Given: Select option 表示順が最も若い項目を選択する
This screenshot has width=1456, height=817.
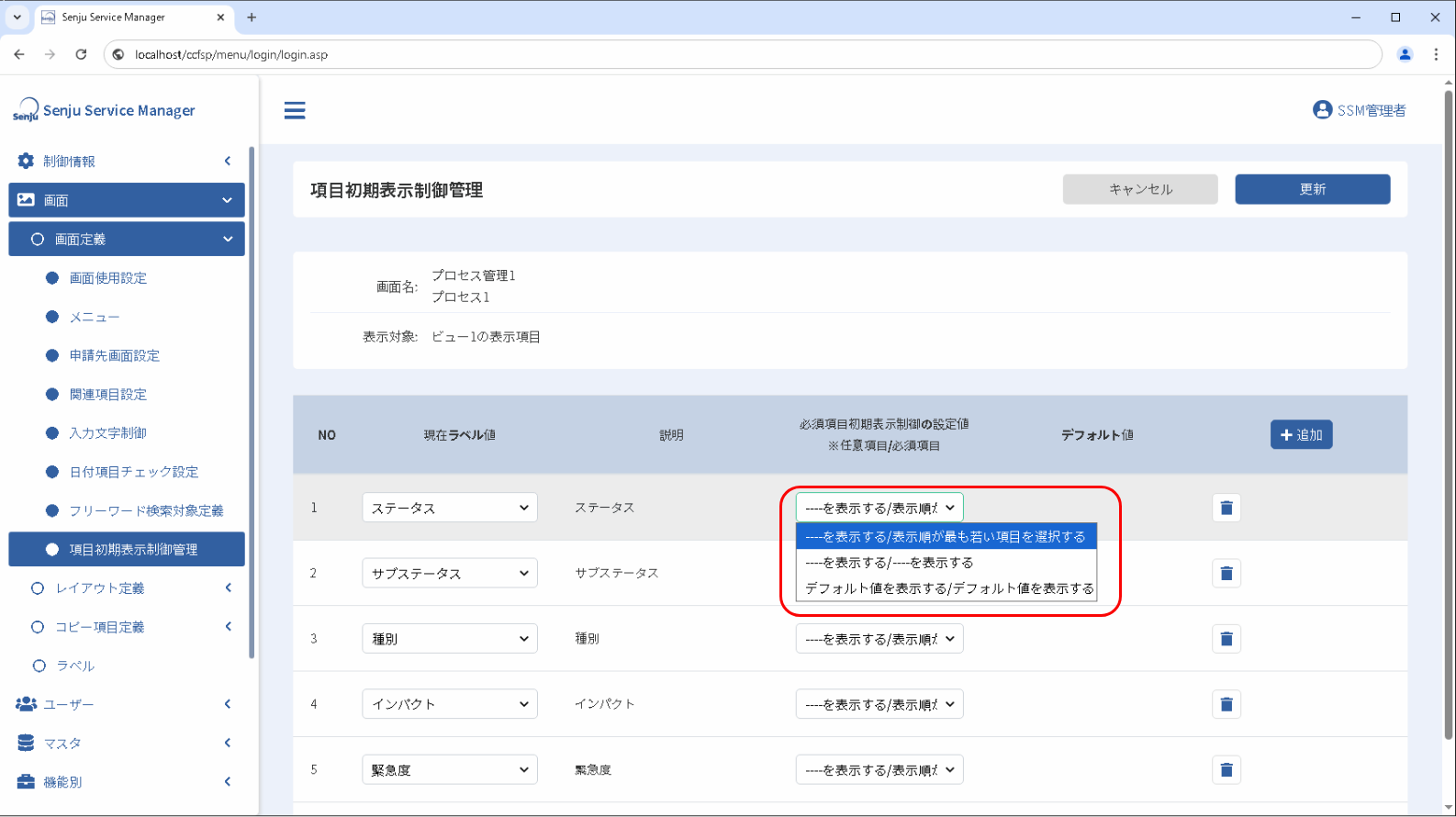Looking at the screenshot, I should [x=946, y=537].
